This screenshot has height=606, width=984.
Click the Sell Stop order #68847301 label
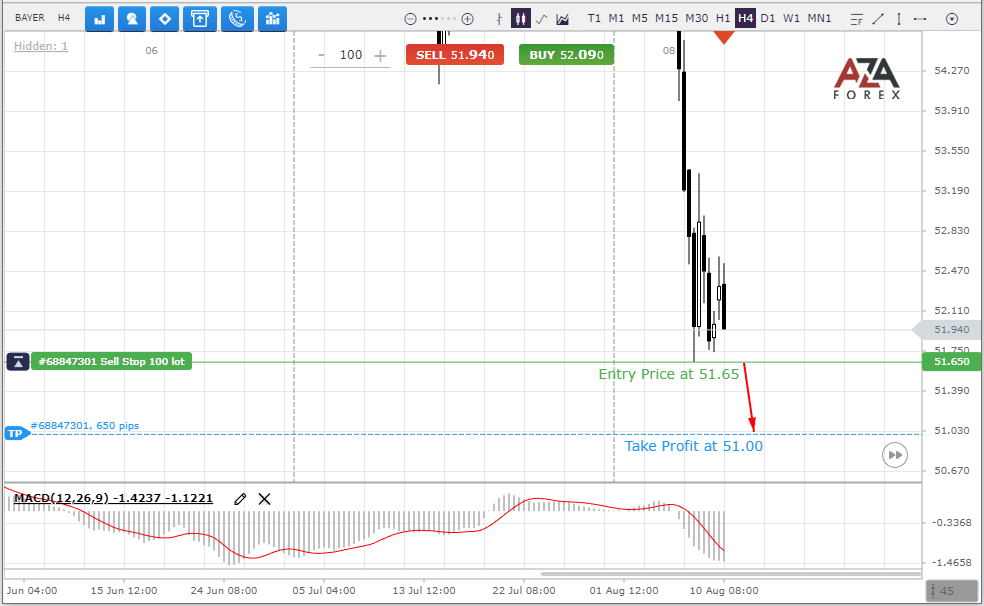pos(111,361)
